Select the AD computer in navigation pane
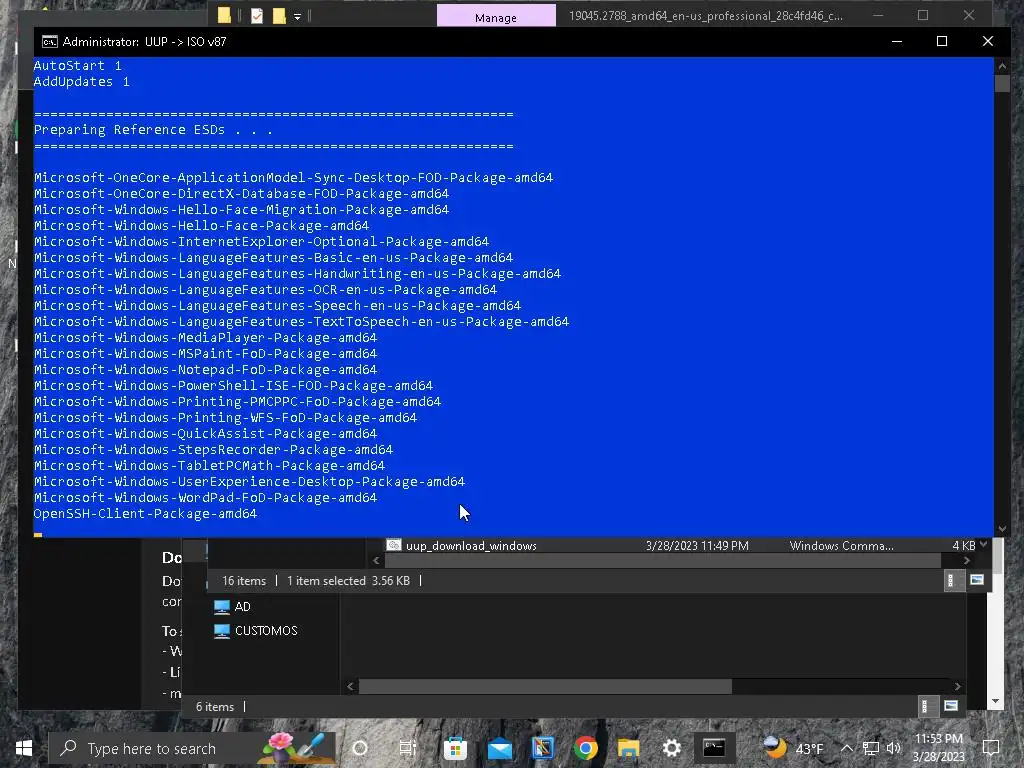Viewport: 1024px width, 768px height. [x=233, y=607]
